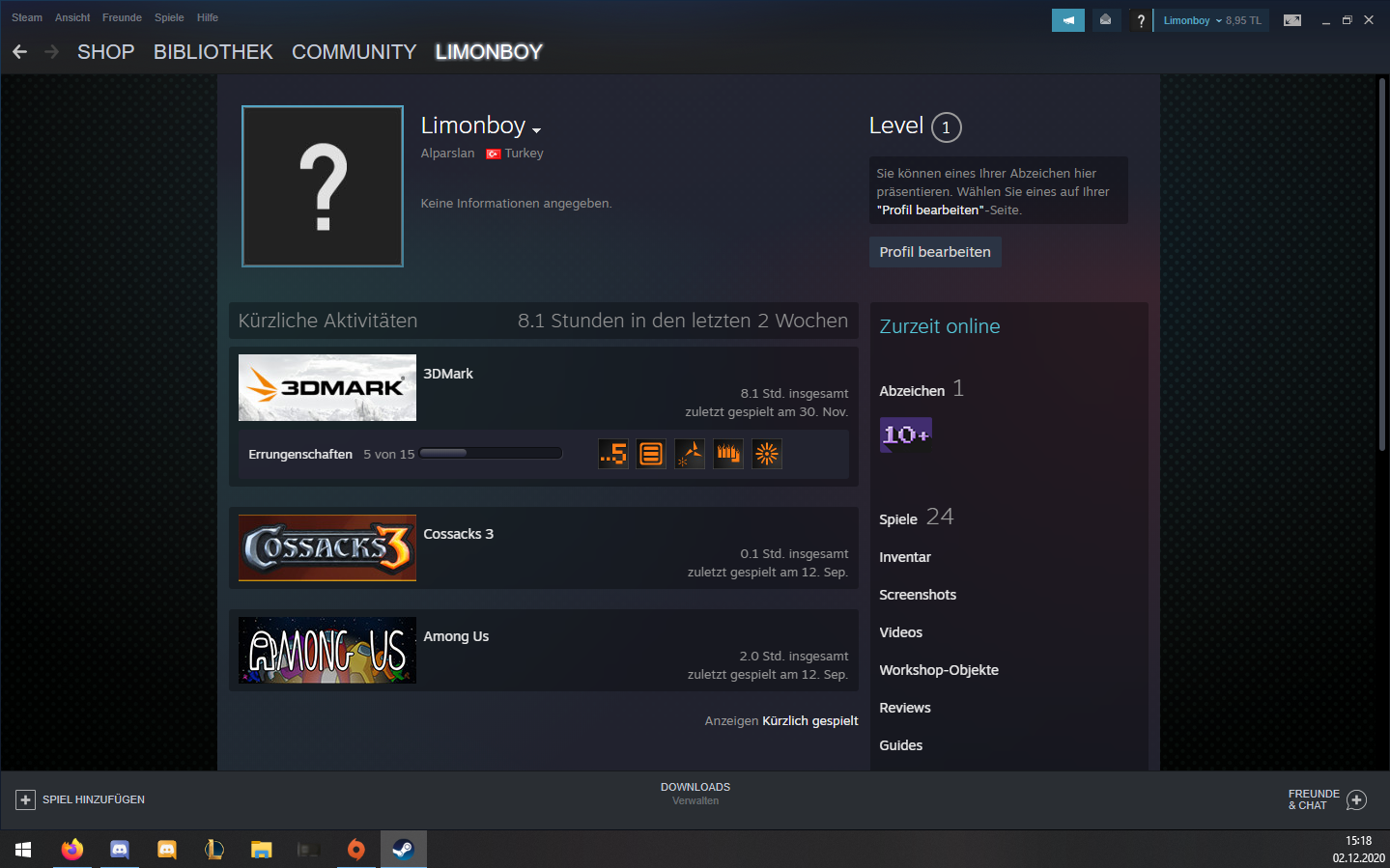The image size is (1390, 868).
Task: Open Abzeichen badges page
Action: [x=912, y=391]
